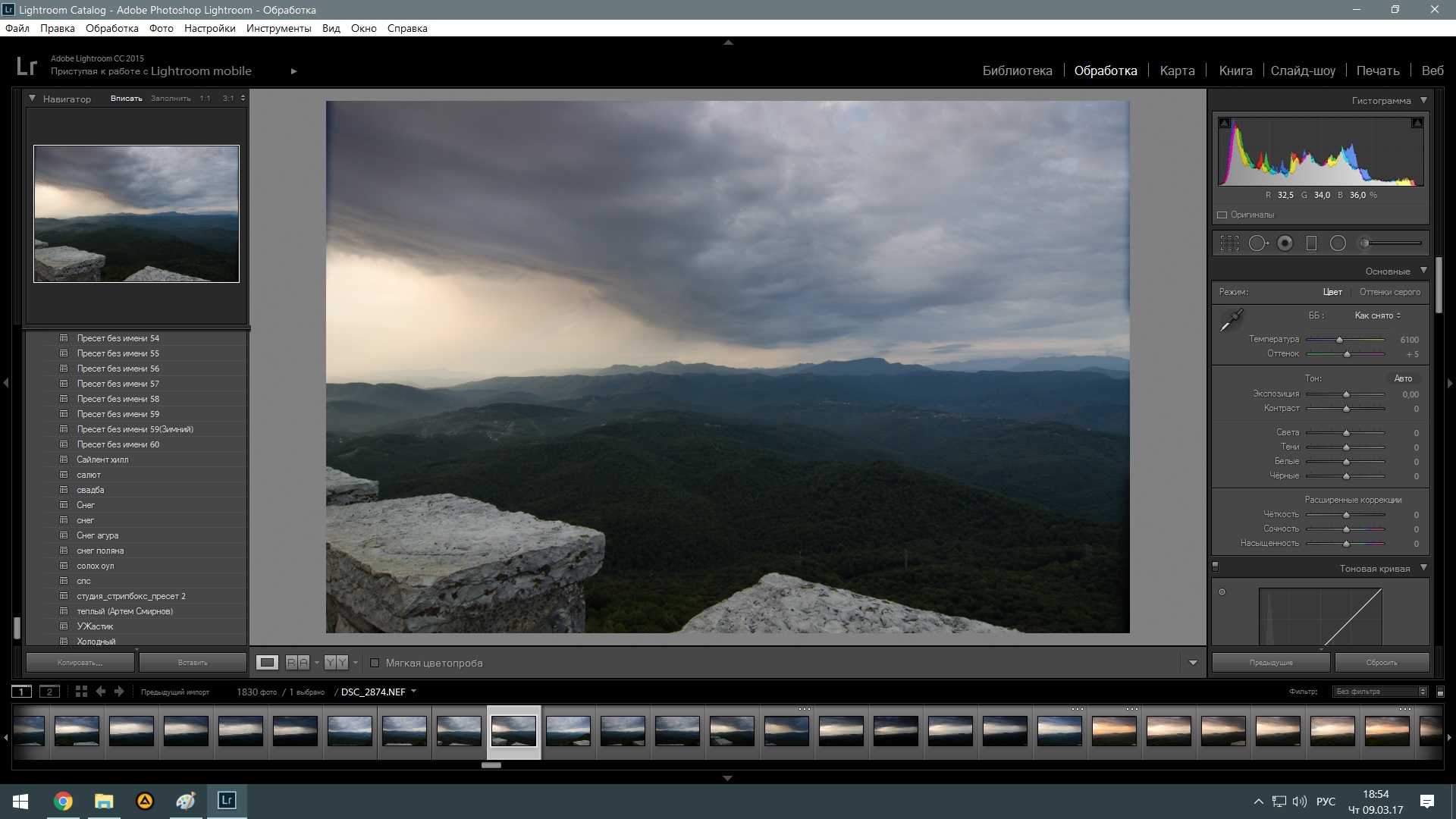Open the Инструменты menu
The image size is (1456, 819).
click(278, 28)
